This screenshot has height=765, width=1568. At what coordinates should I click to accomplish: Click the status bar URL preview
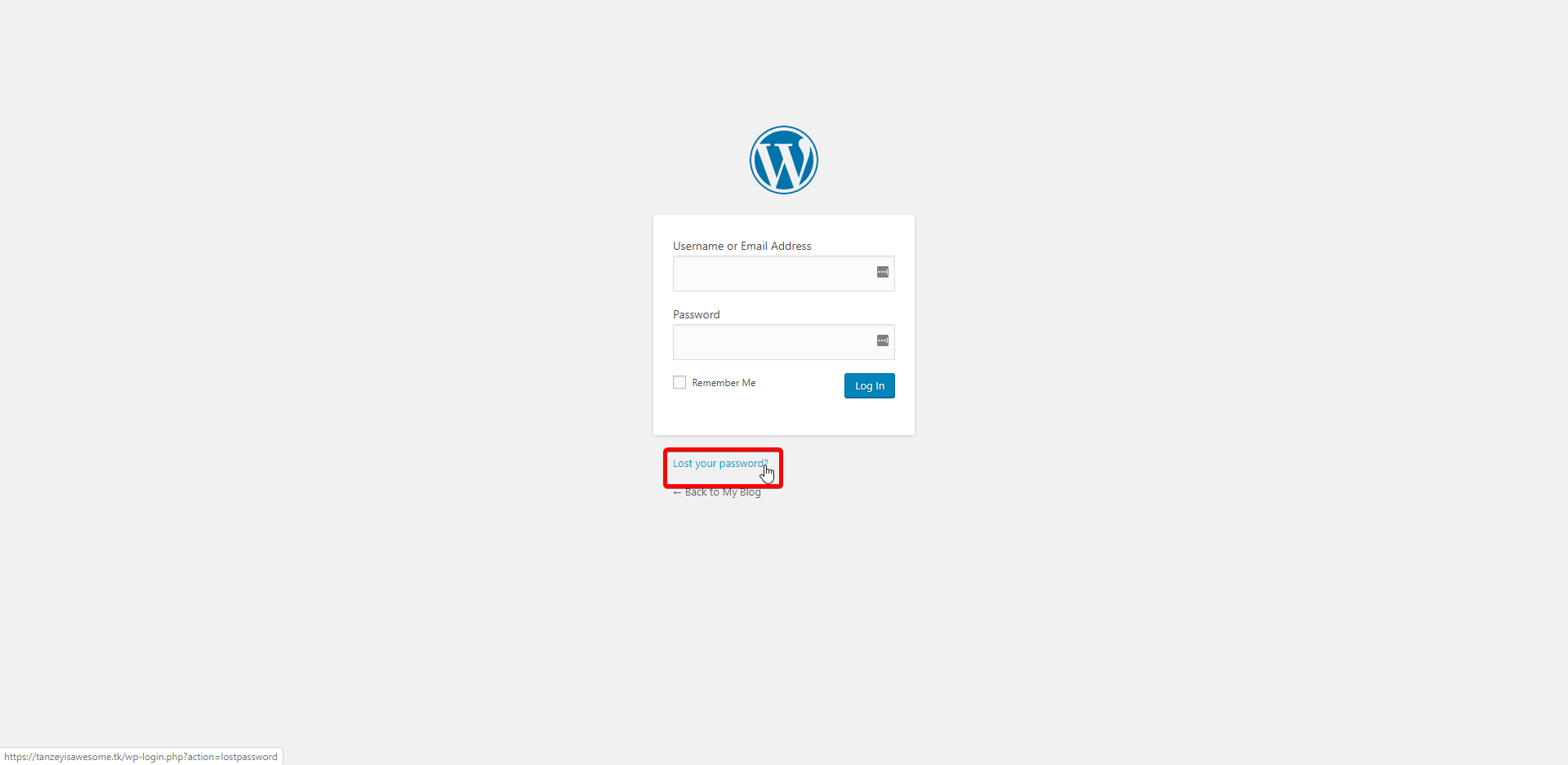coord(141,757)
